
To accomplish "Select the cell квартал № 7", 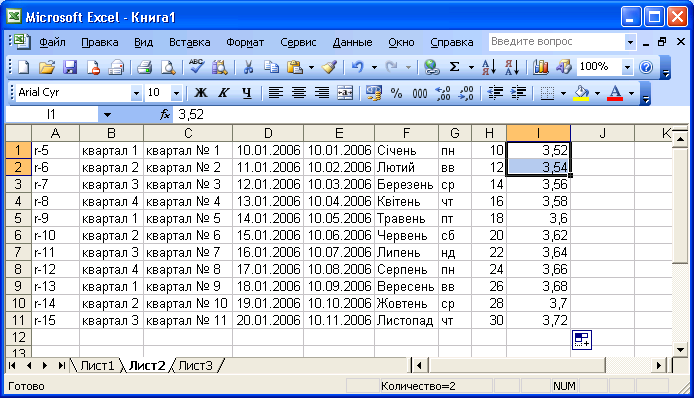I will [188, 252].
